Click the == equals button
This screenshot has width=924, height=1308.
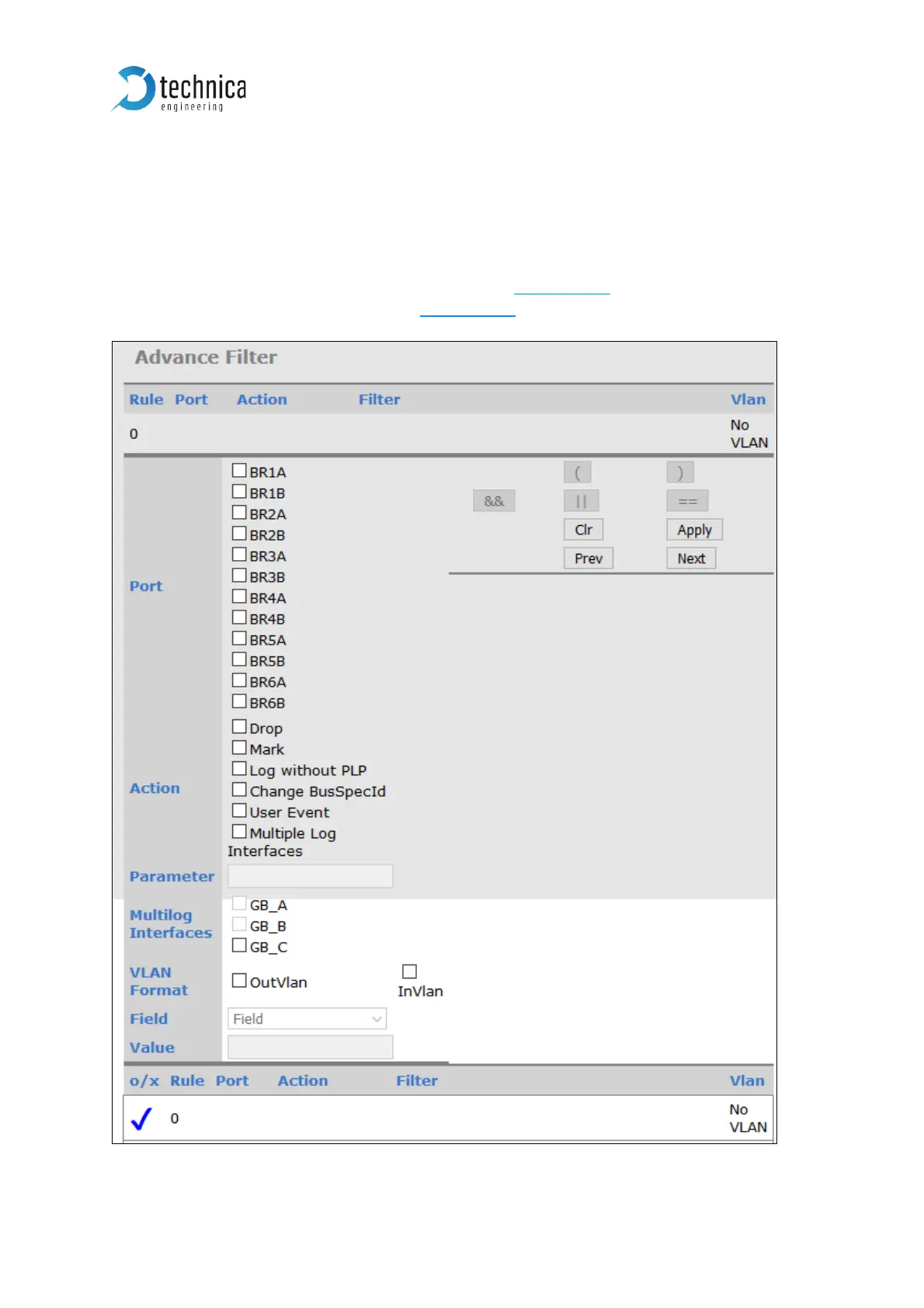pos(688,501)
